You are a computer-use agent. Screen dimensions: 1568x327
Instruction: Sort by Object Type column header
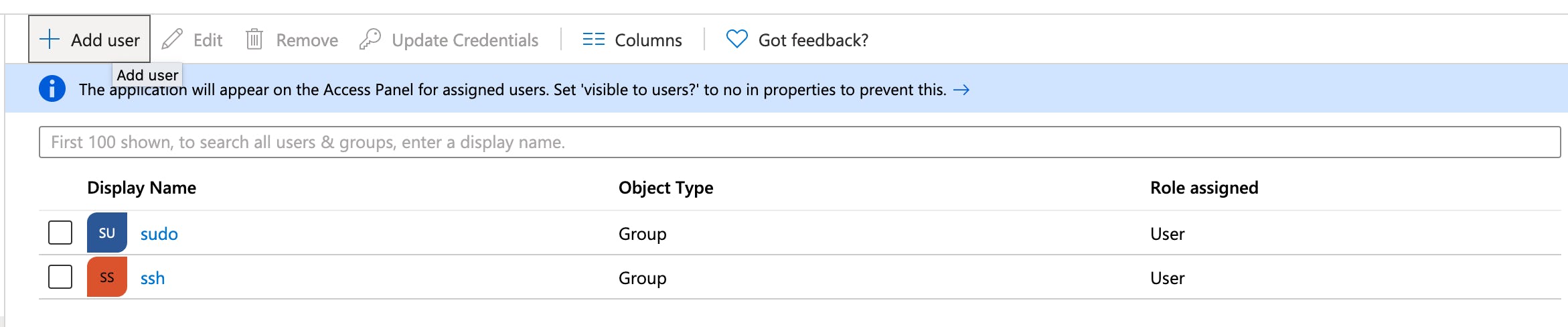pos(665,188)
